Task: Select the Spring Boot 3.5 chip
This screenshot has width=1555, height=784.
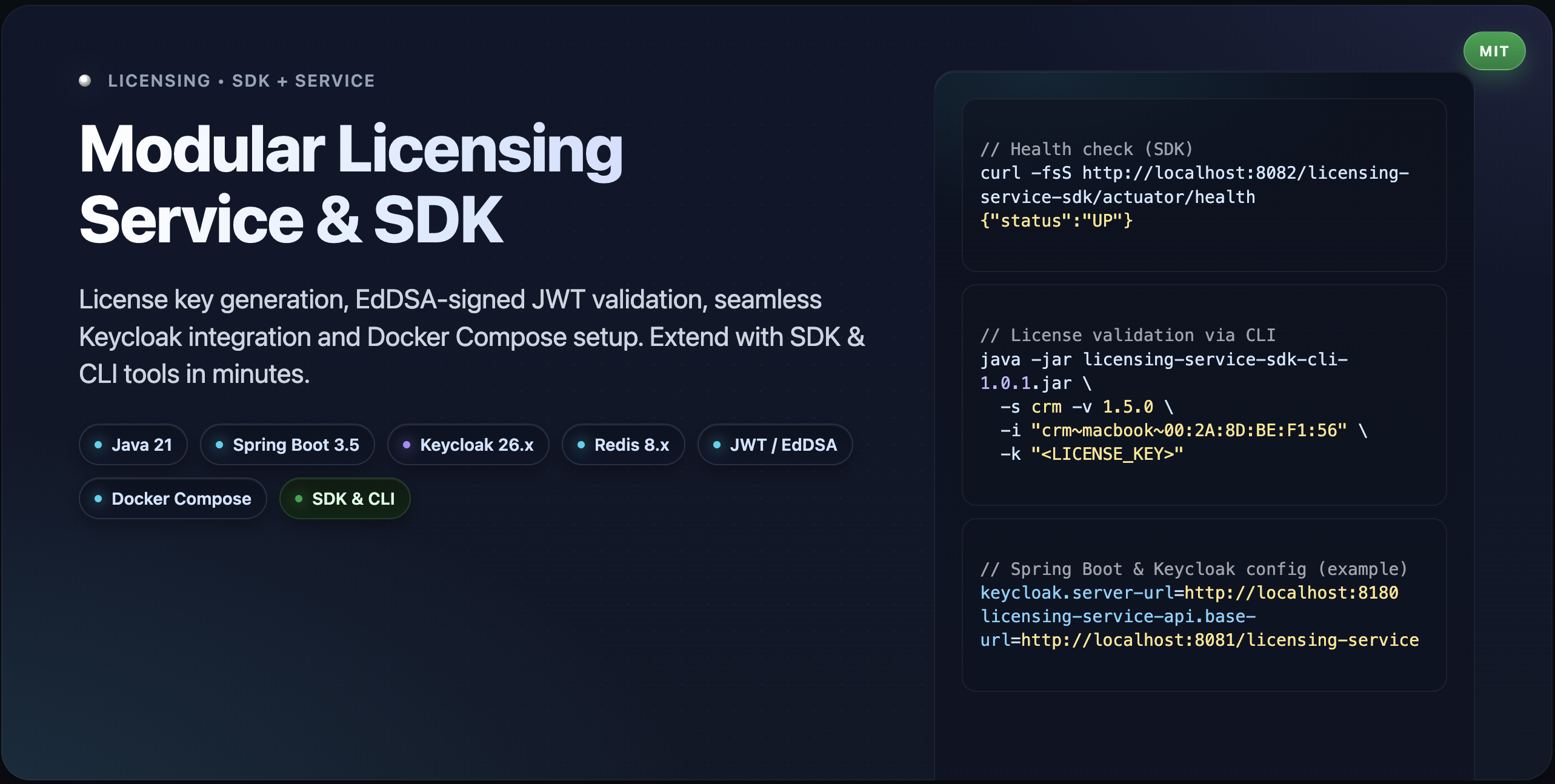Action: (287, 445)
